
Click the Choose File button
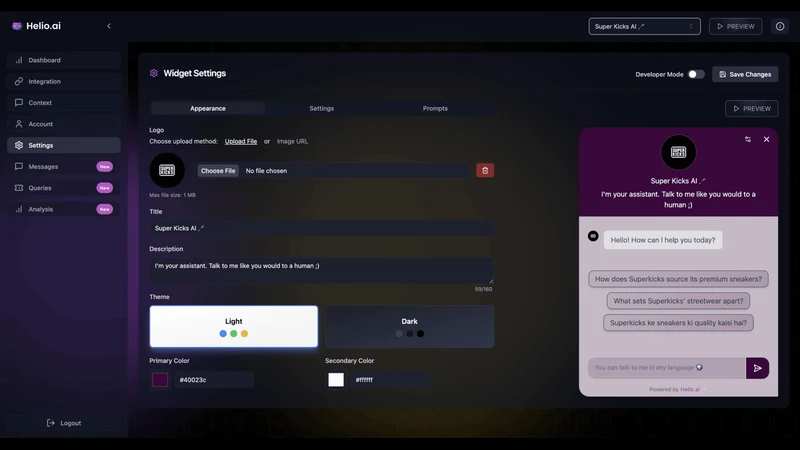218,171
